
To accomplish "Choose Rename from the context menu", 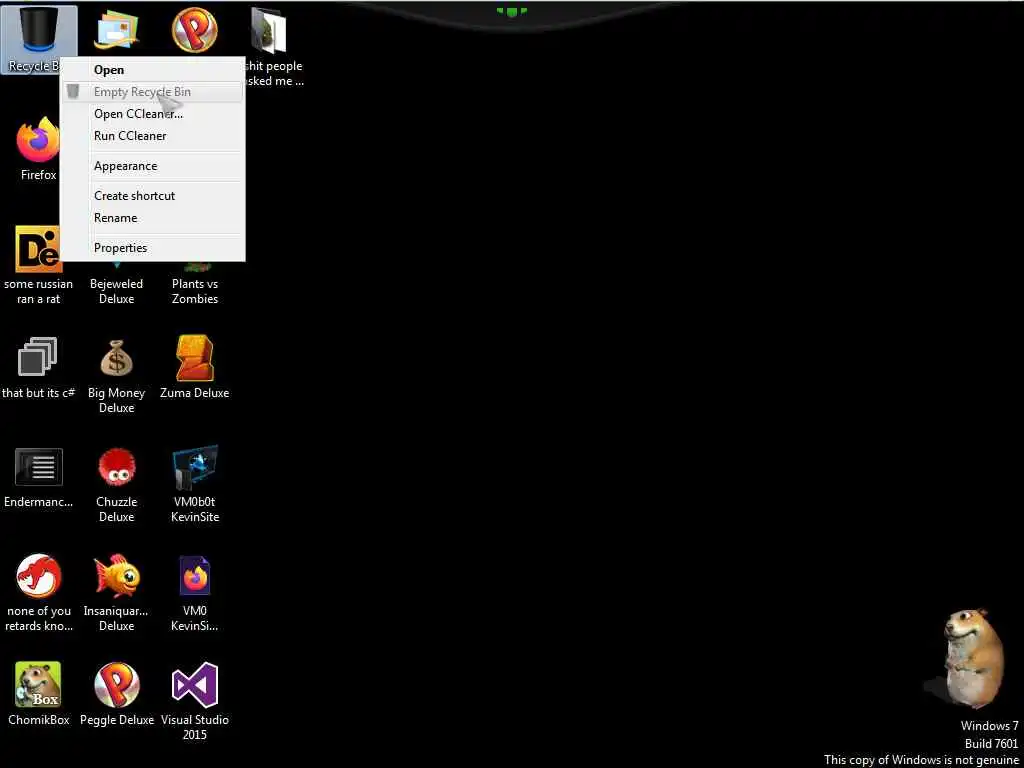I will tap(152, 218).
